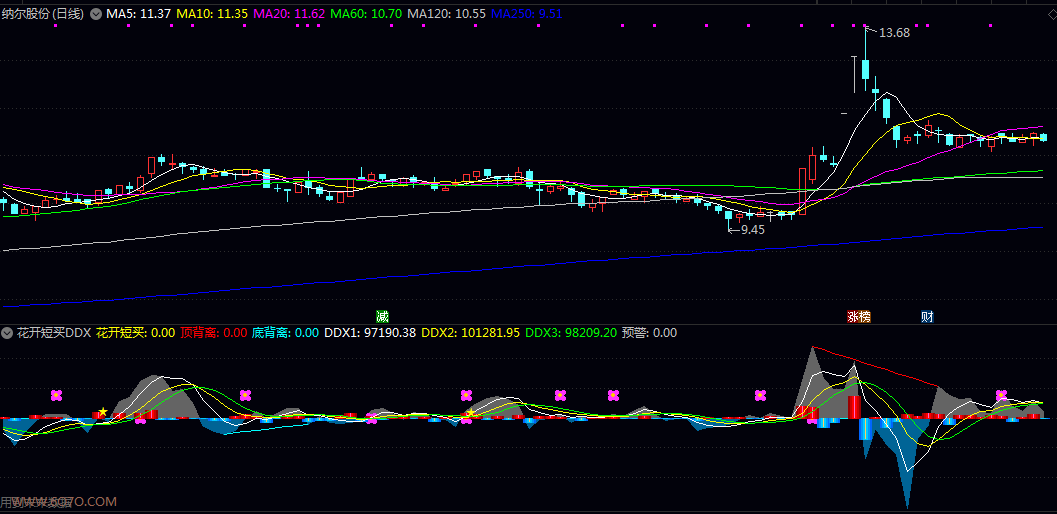Click the 纳尔股份 (日线) chart title
1057x514 pixels.
click(44, 14)
